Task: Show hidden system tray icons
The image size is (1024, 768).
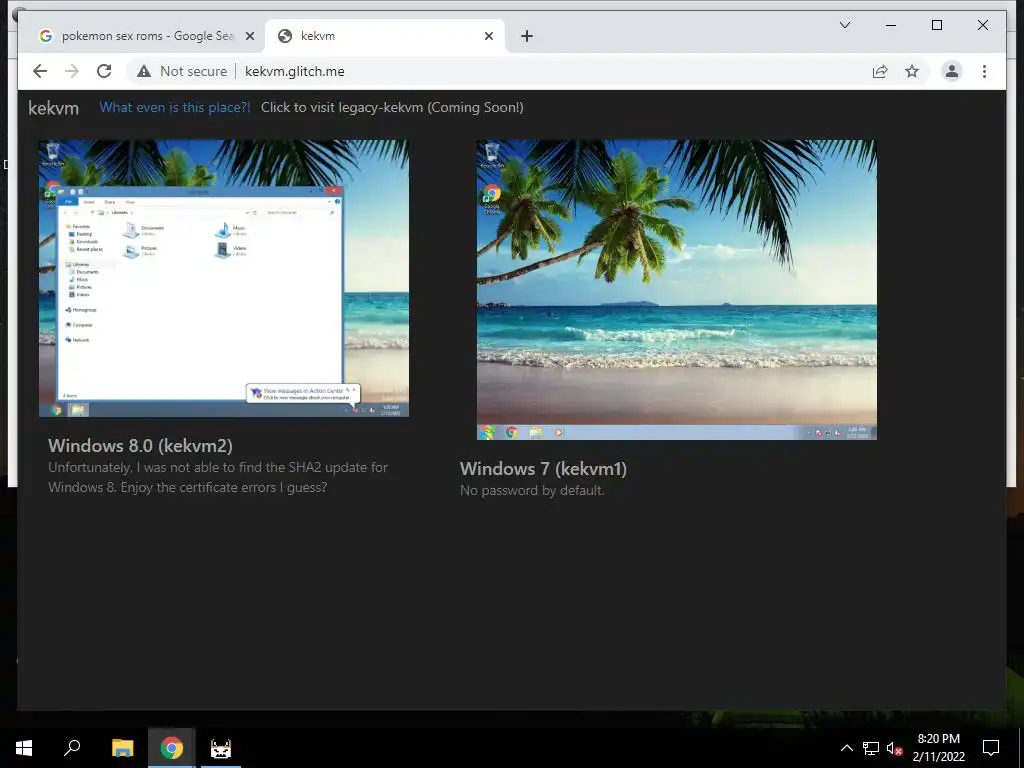Action: click(846, 748)
